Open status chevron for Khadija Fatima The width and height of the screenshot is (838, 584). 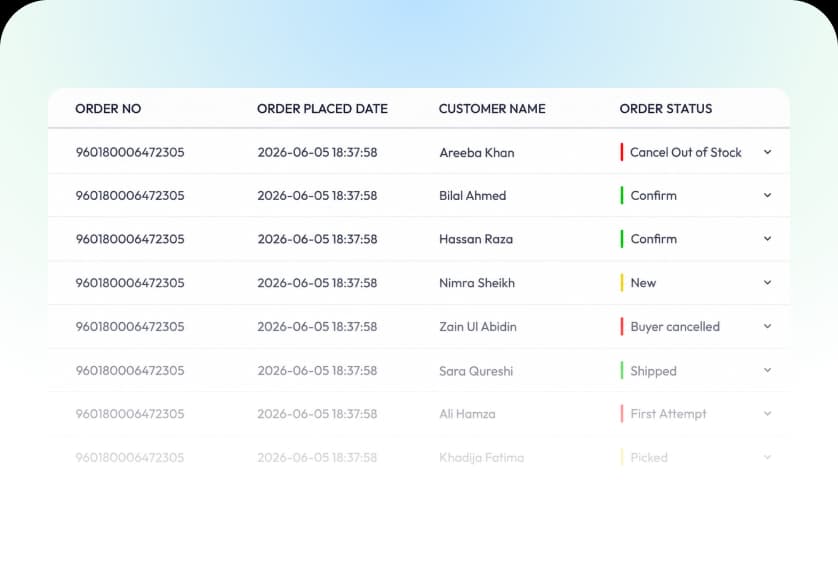click(x=767, y=457)
